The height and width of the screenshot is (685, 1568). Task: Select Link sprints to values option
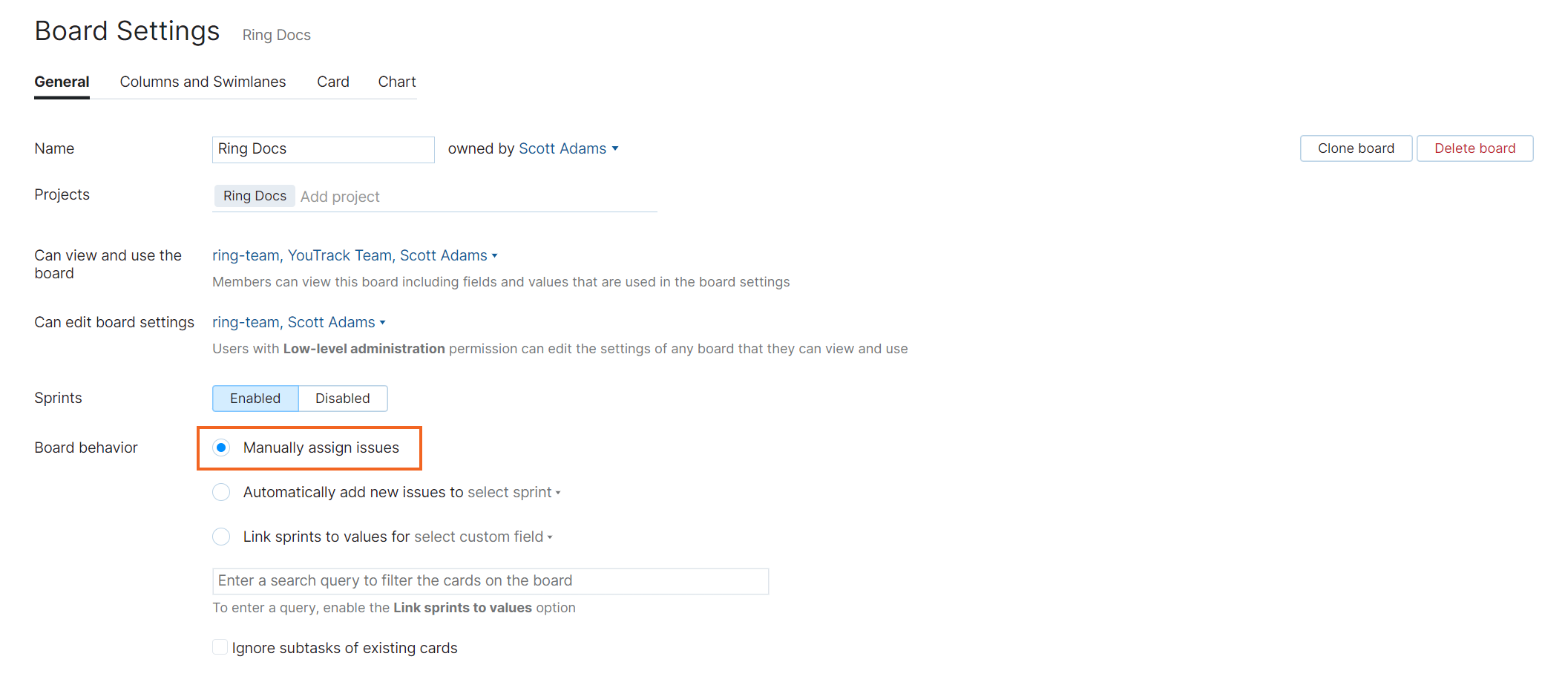click(x=221, y=537)
